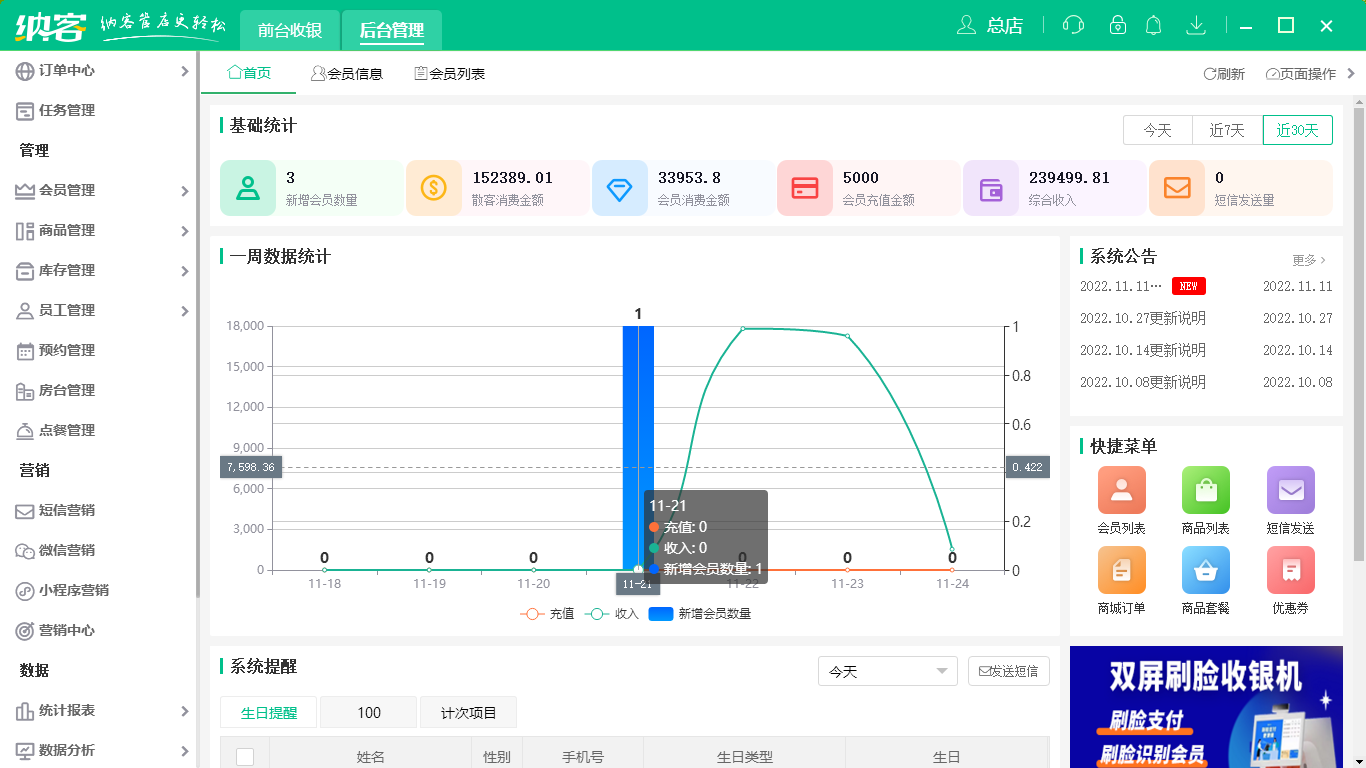The image size is (1366, 768).
Task: Click the download icon in the title bar
Action: point(1196,25)
